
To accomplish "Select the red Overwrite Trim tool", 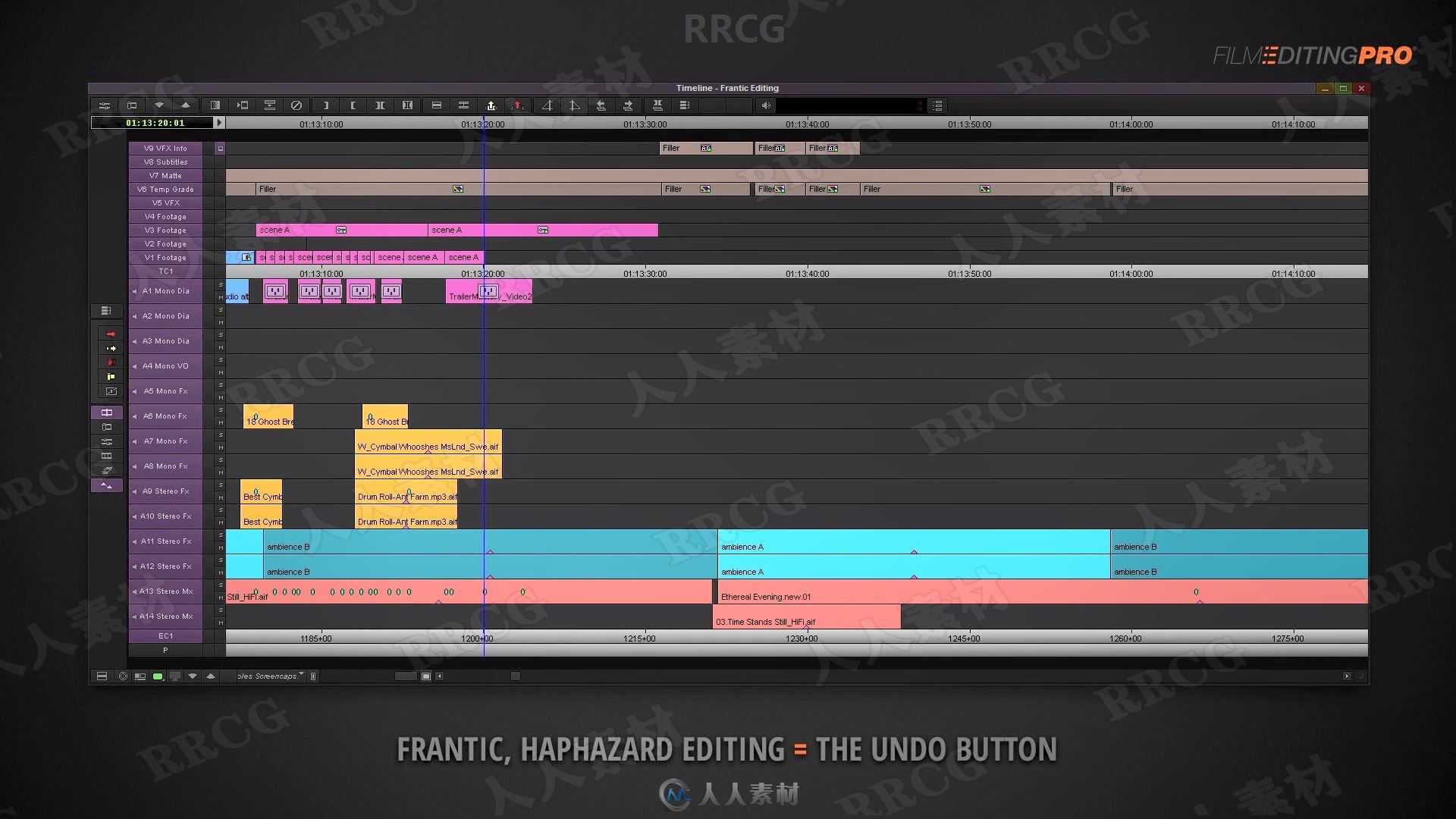I will 111,362.
